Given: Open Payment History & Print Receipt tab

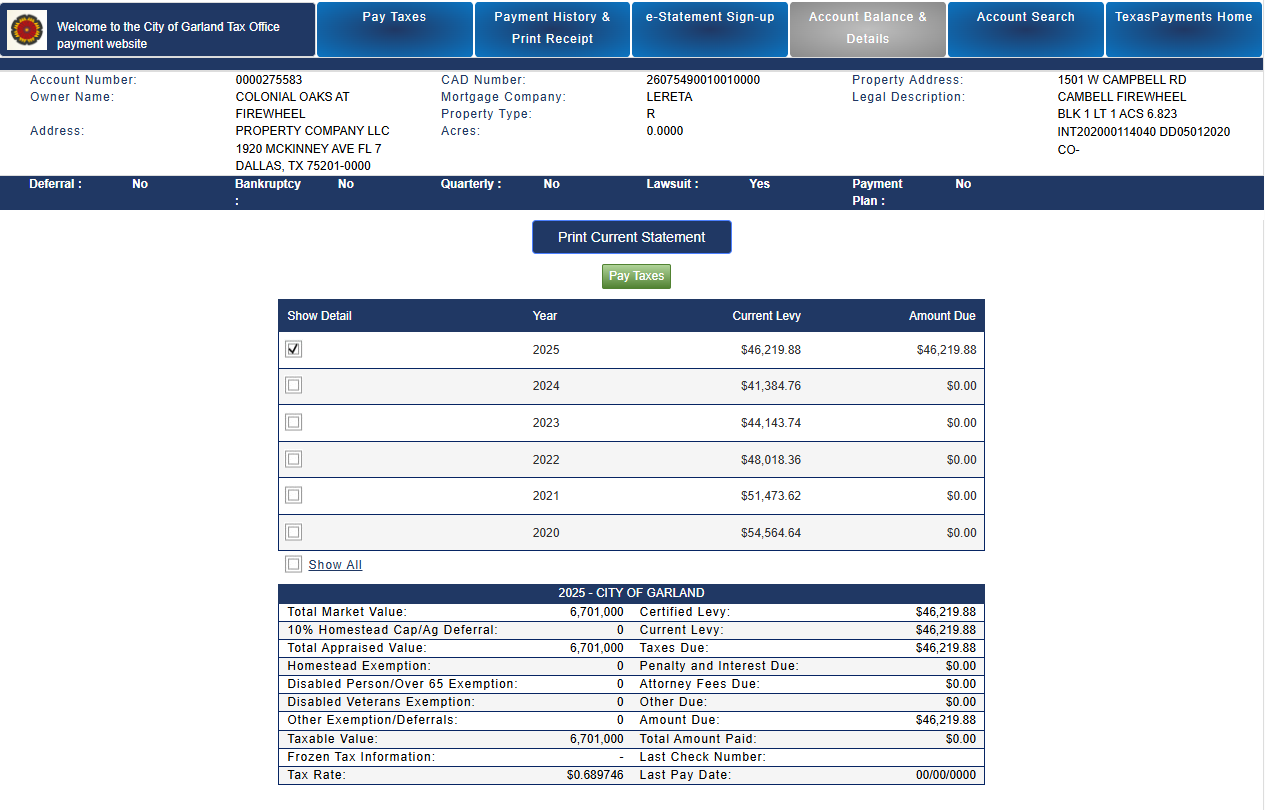Looking at the screenshot, I should 552,29.
